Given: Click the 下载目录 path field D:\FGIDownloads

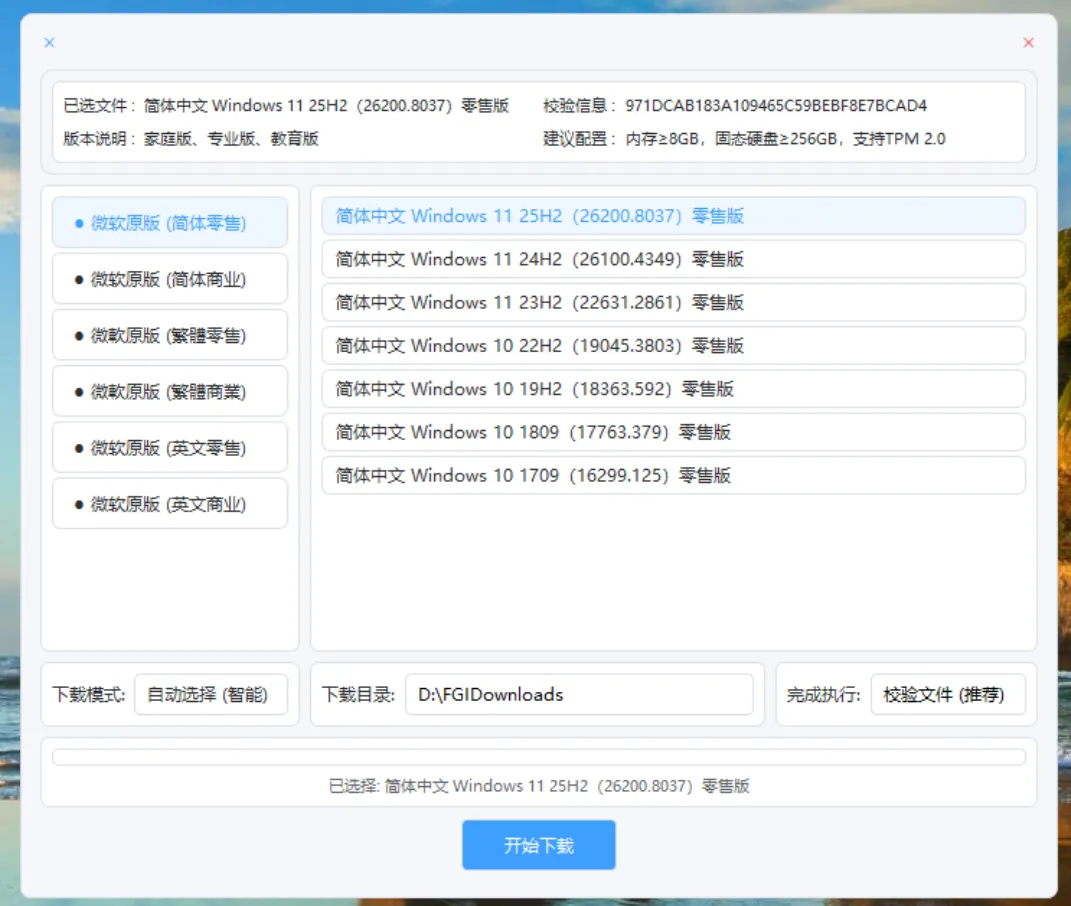Looking at the screenshot, I should pos(579,694).
